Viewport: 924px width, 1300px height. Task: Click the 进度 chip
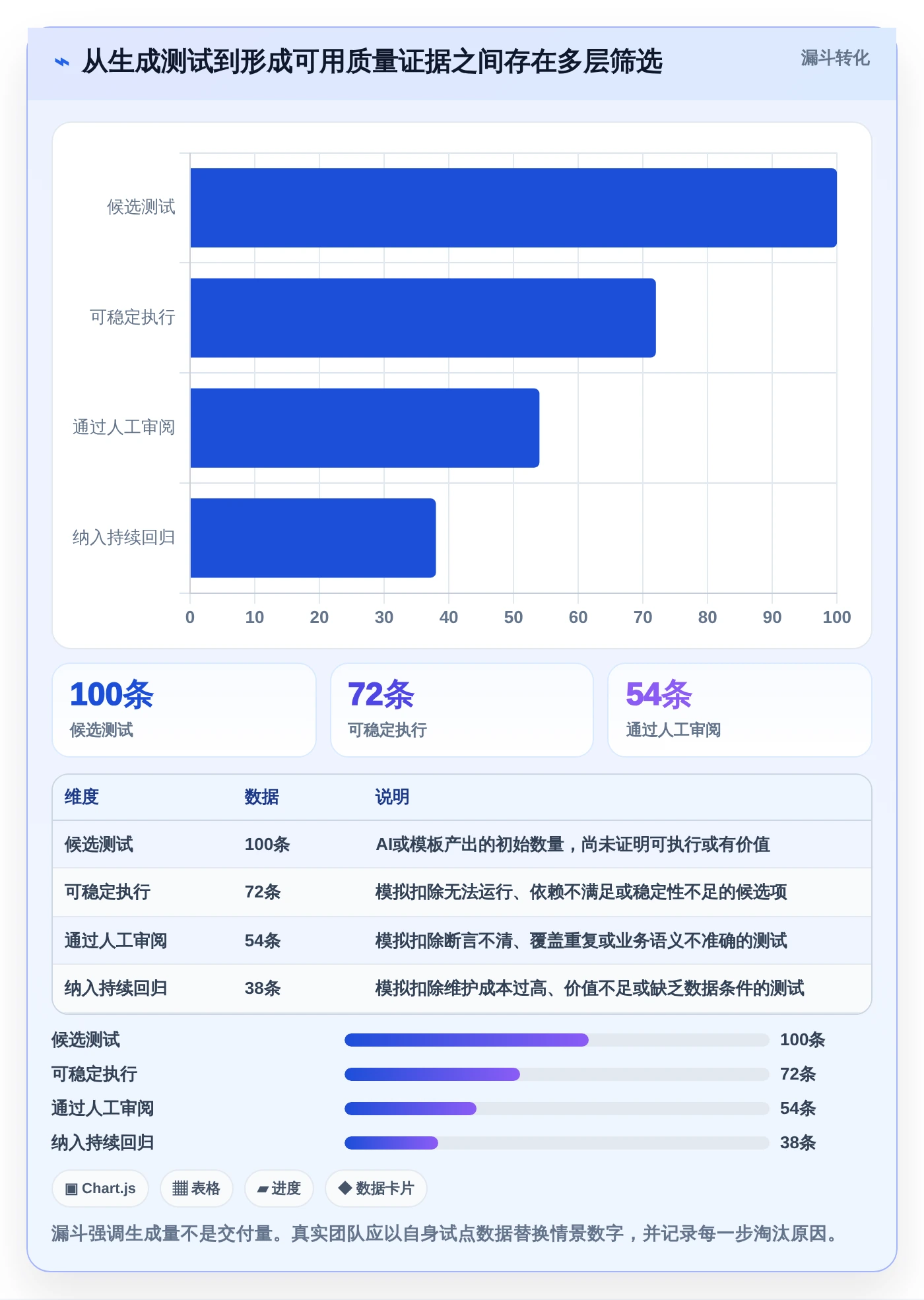279,1188
